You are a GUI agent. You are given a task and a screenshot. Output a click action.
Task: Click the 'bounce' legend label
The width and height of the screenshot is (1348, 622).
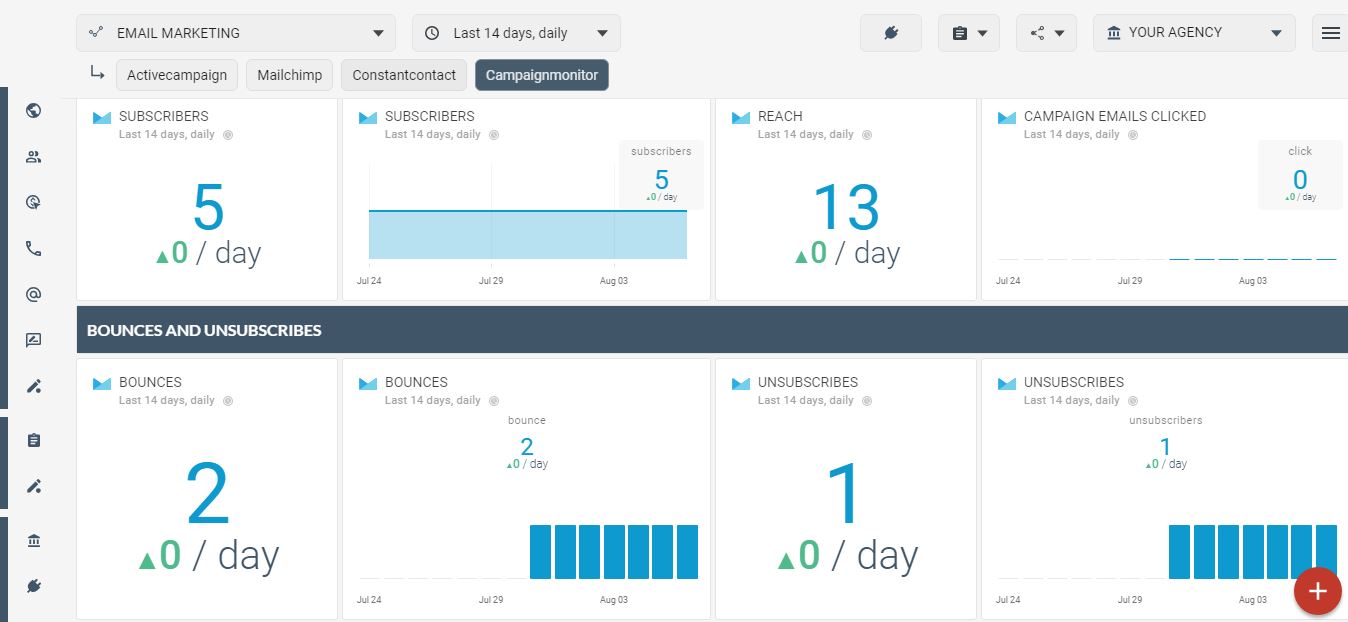(x=527, y=420)
